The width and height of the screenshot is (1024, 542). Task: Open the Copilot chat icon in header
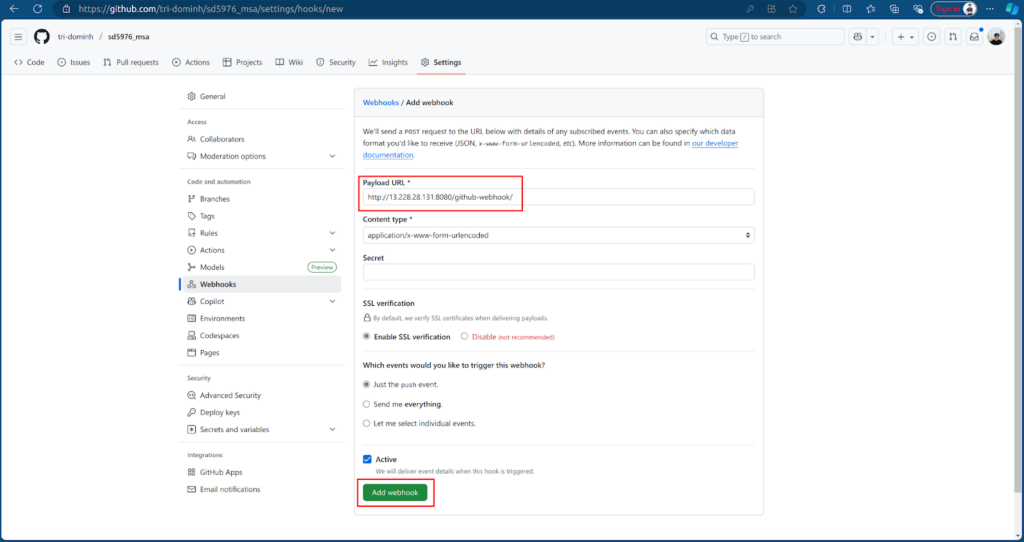click(858, 37)
